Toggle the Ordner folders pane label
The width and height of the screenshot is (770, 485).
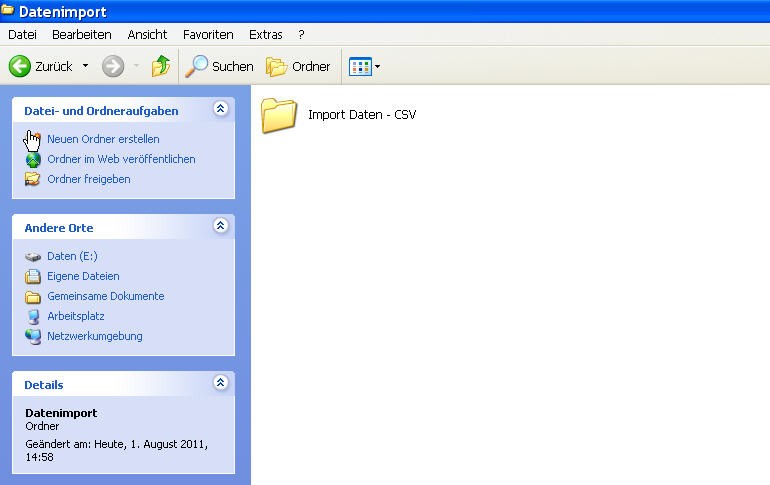click(x=311, y=66)
